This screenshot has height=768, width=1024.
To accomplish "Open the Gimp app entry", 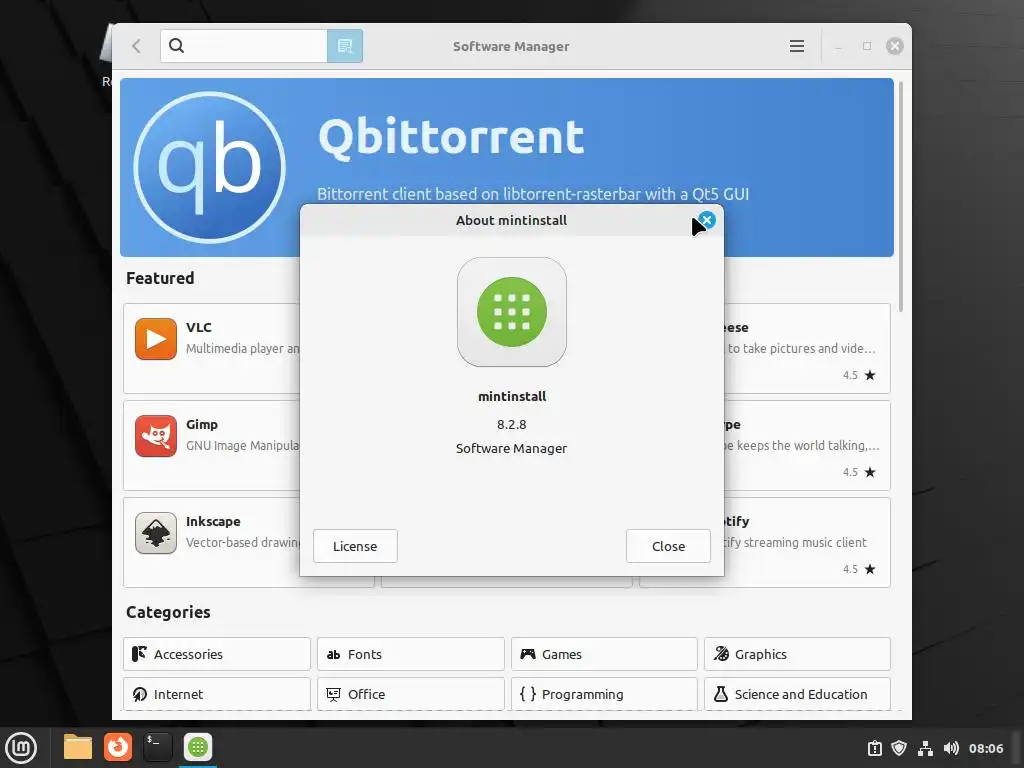I will click(x=212, y=445).
